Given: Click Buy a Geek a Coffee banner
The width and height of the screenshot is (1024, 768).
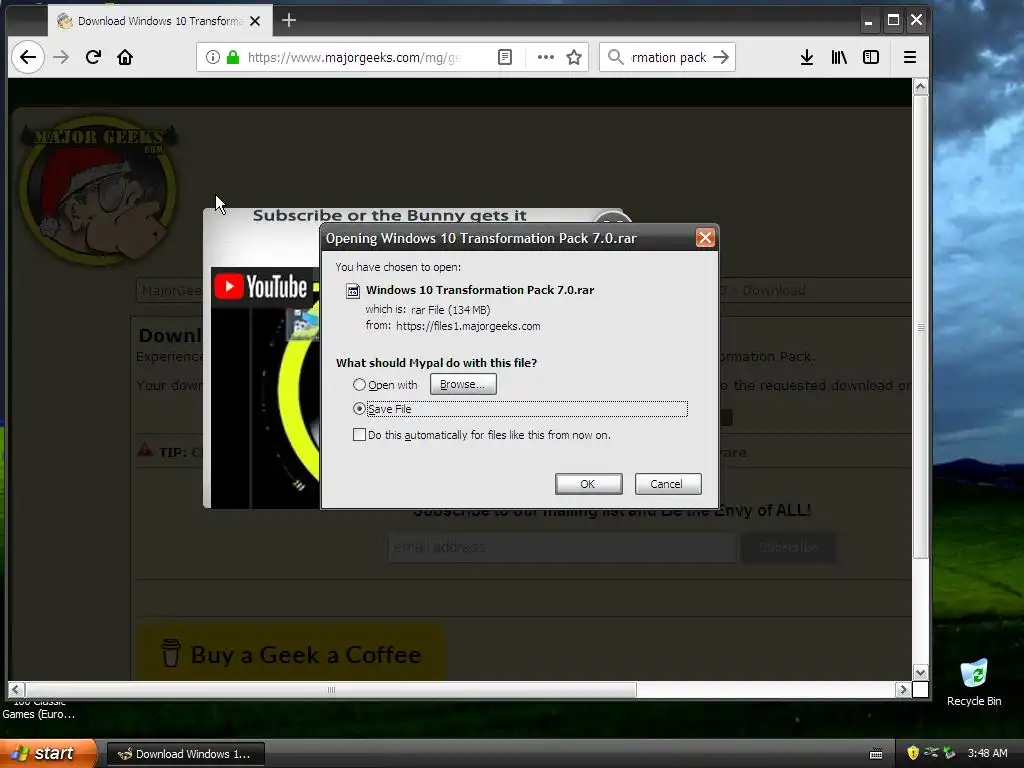Looking at the screenshot, I should point(291,654).
